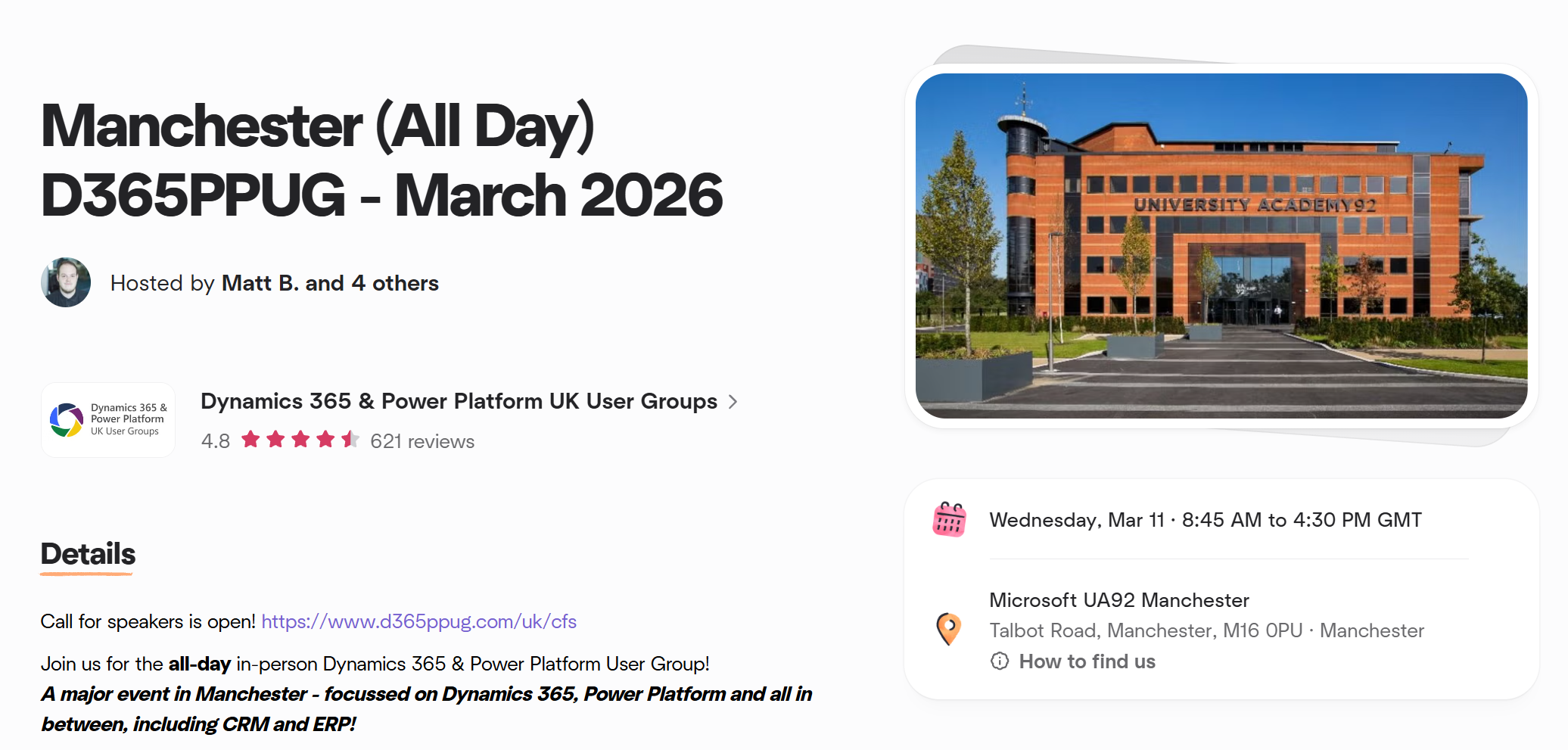
Task: Click the Details section heading
Action: click(88, 555)
